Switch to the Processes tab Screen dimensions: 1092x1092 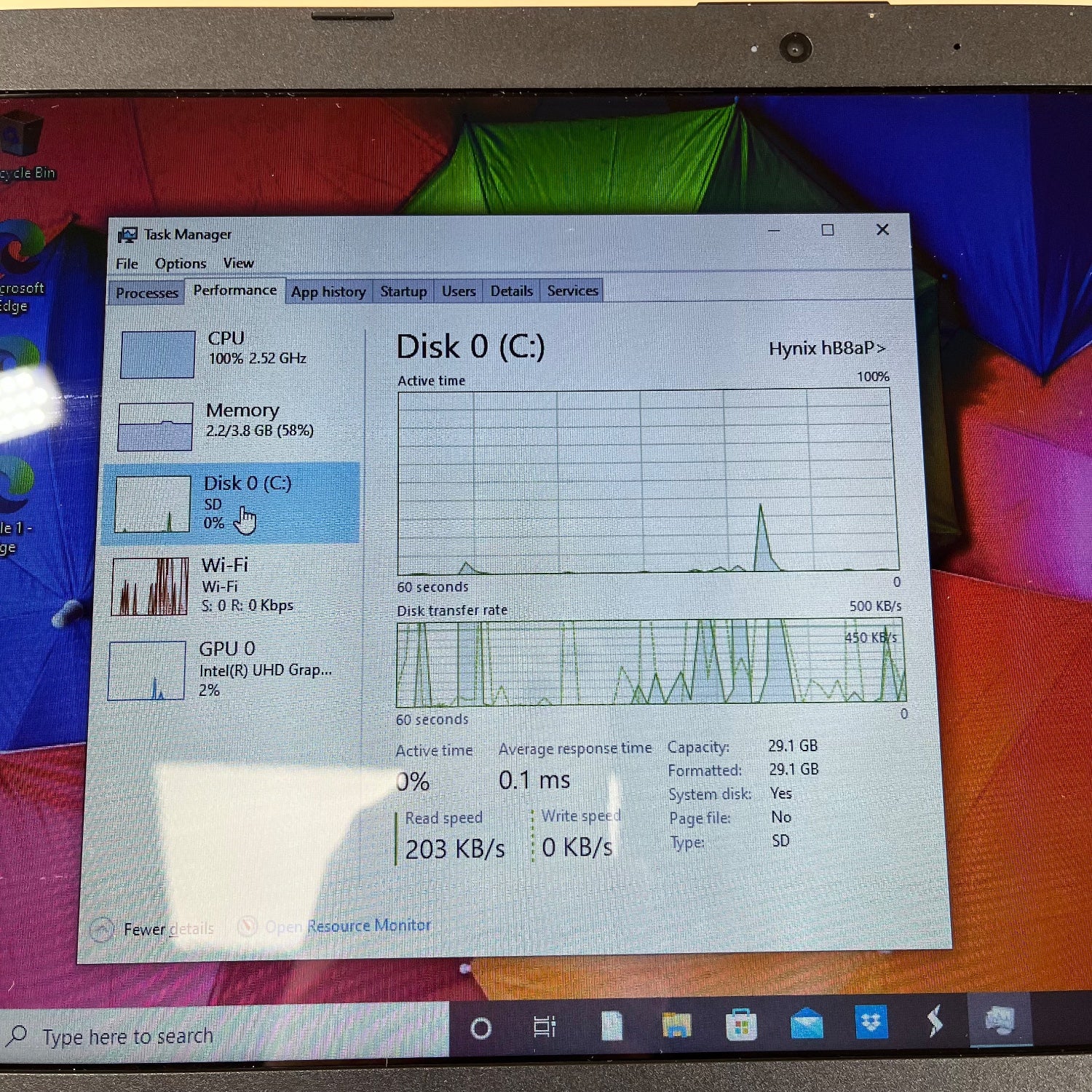pos(146,293)
